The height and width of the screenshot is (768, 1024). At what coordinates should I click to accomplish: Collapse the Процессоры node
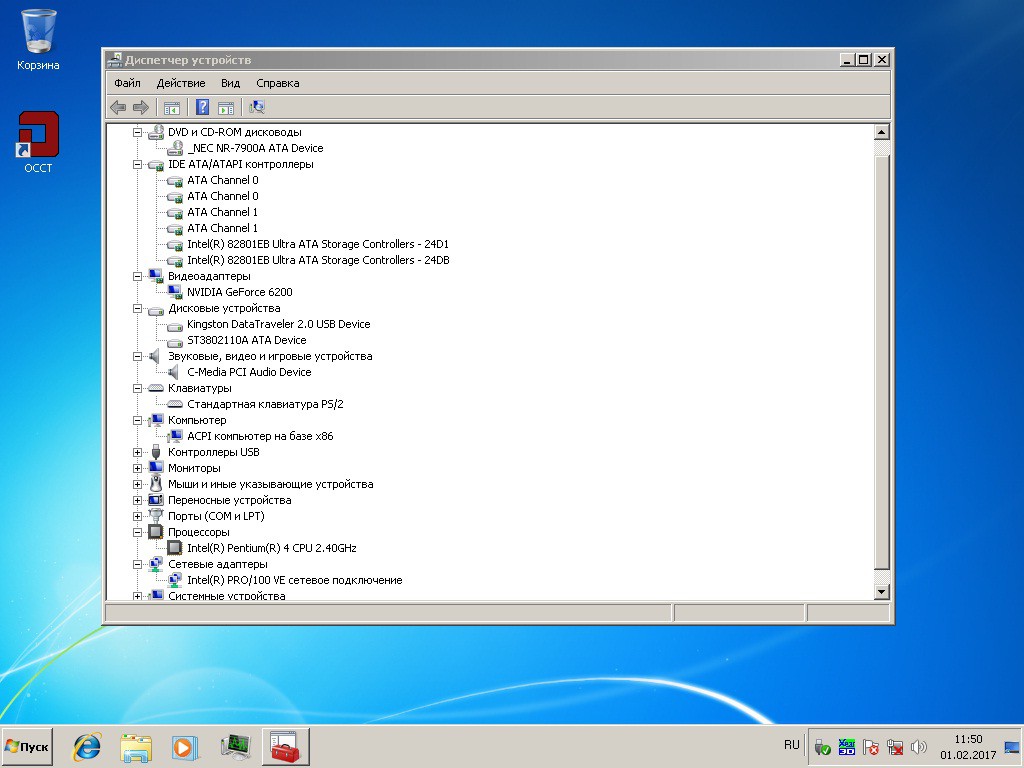[137, 532]
